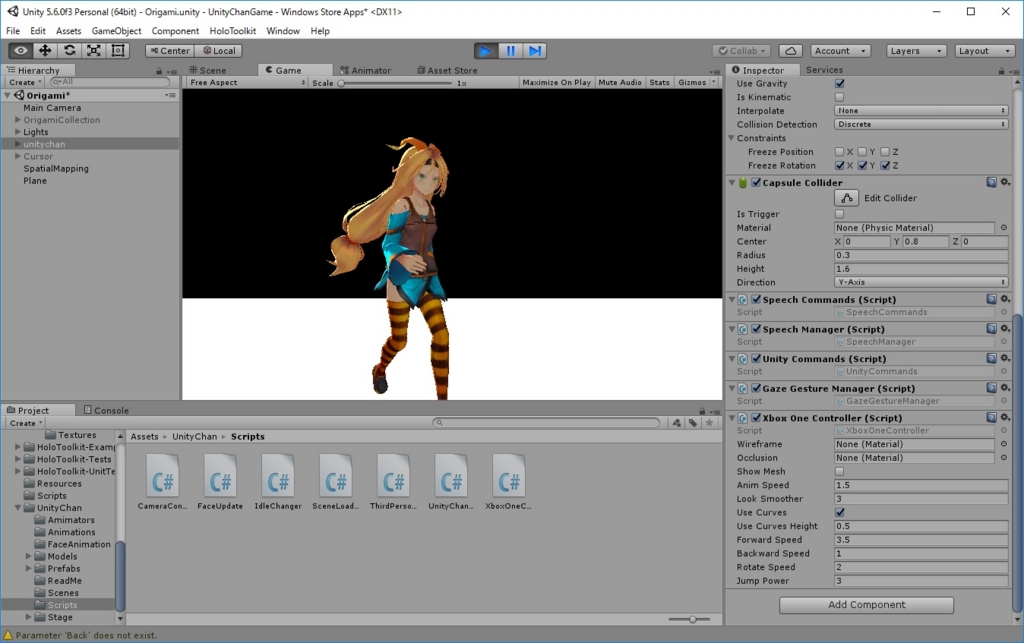Toggle Show Mesh checkbox
Image resolution: width=1024 pixels, height=643 pixels.
[840, 471]
